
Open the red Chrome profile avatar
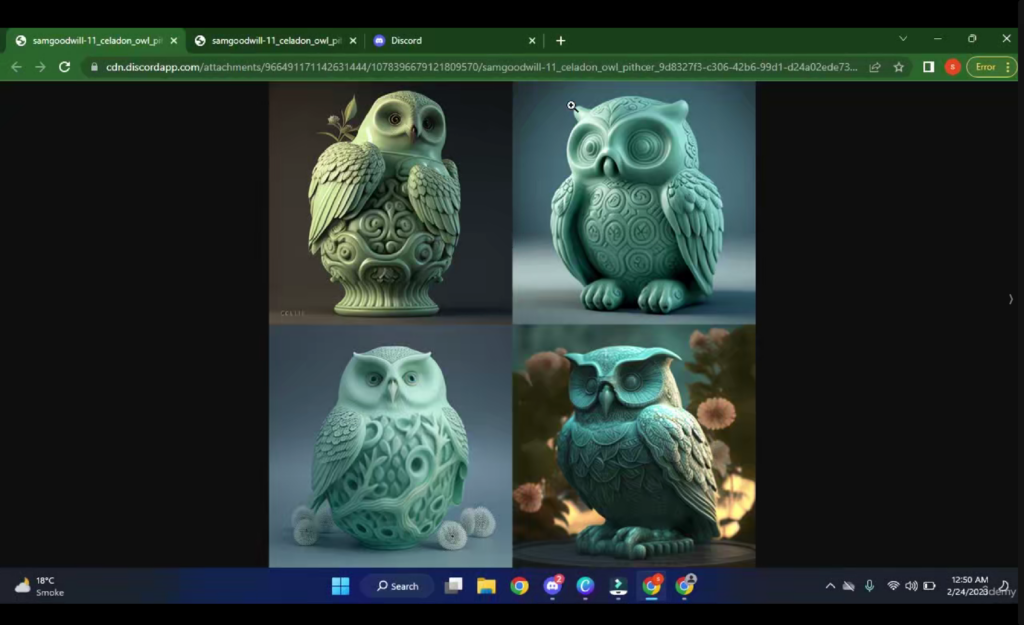952,67
